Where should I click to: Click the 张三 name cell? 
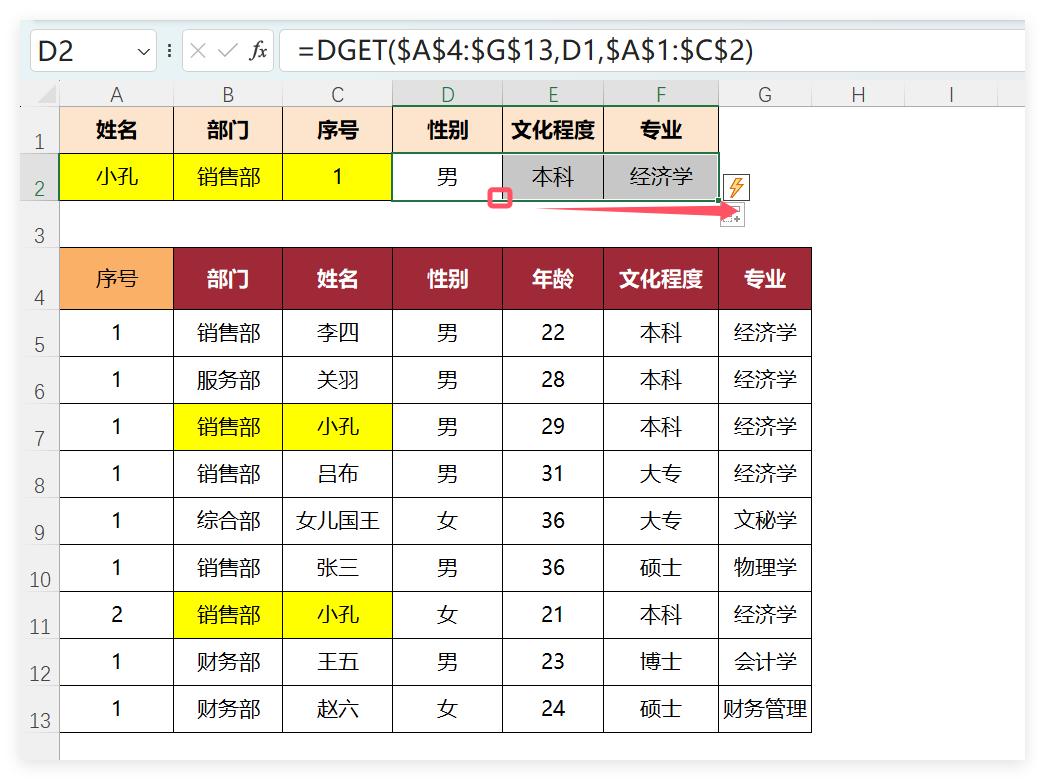tap(337, 568)
